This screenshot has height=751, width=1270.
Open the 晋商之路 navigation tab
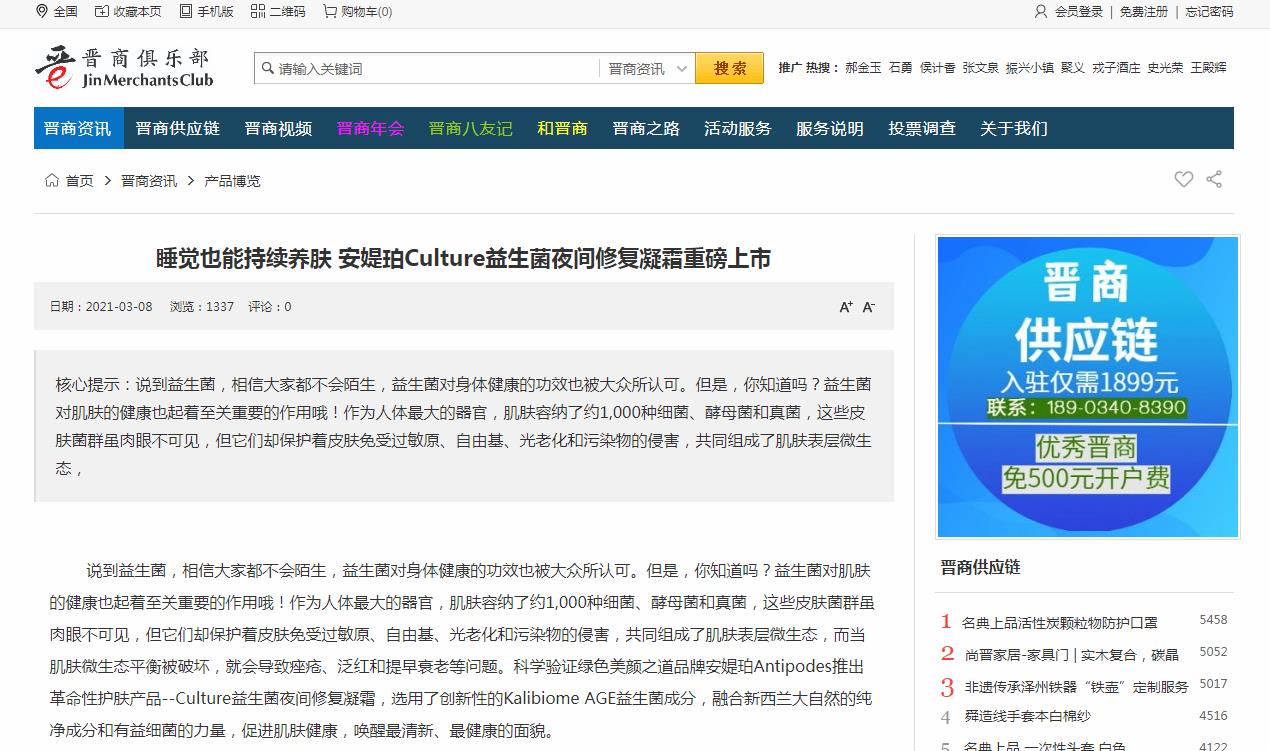tap(646, 128)
